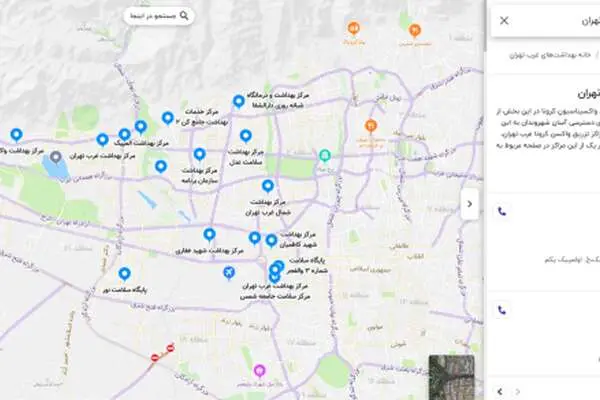The image size is (600, 400).
Task: Click the جامع کن ۲ health services pin
Action: 168,118
